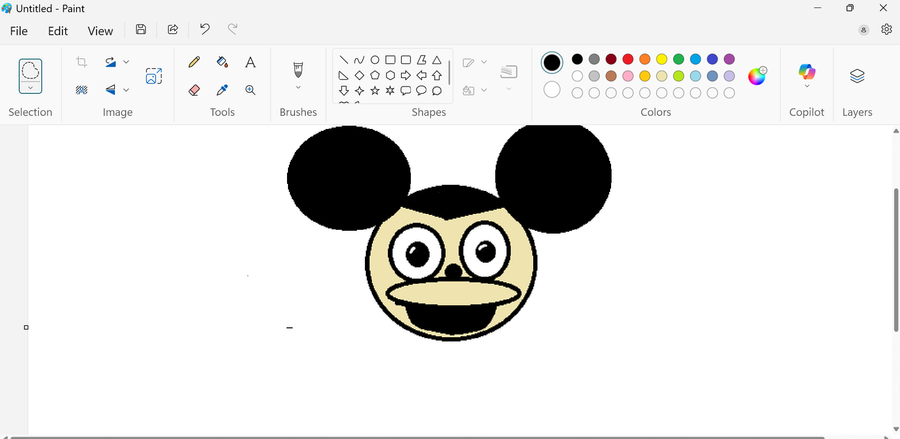Choose the Six-point star shape
900x439 pixels.
click(390, 91)
